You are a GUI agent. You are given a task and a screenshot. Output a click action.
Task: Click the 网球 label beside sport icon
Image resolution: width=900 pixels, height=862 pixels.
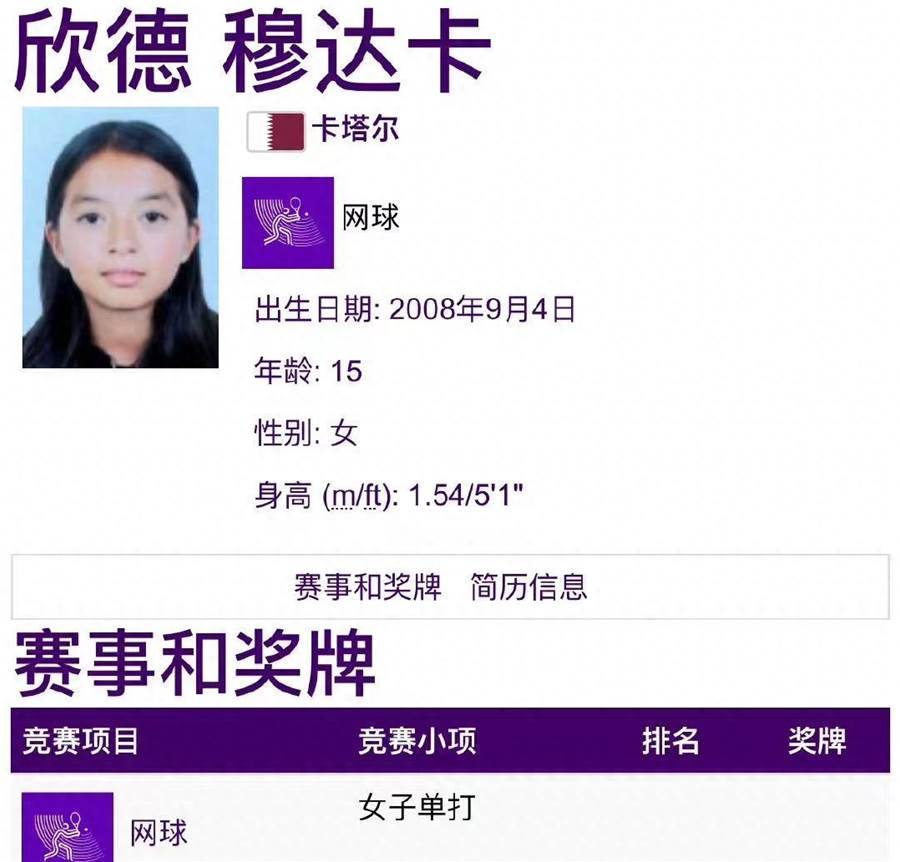click(370, 218)
